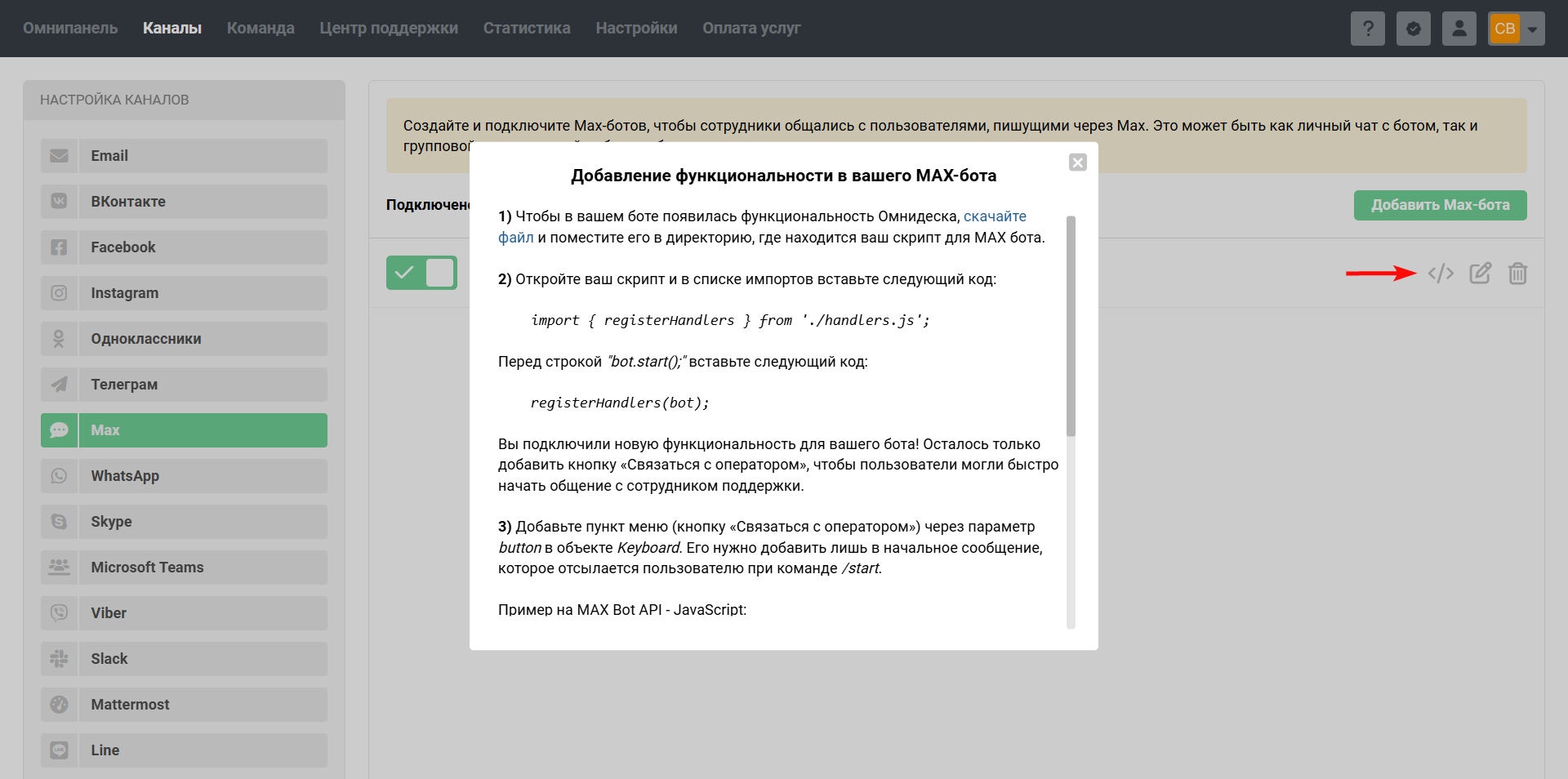
Task: Select ВКонтакте channel label
Action: (x=128, y=202)
